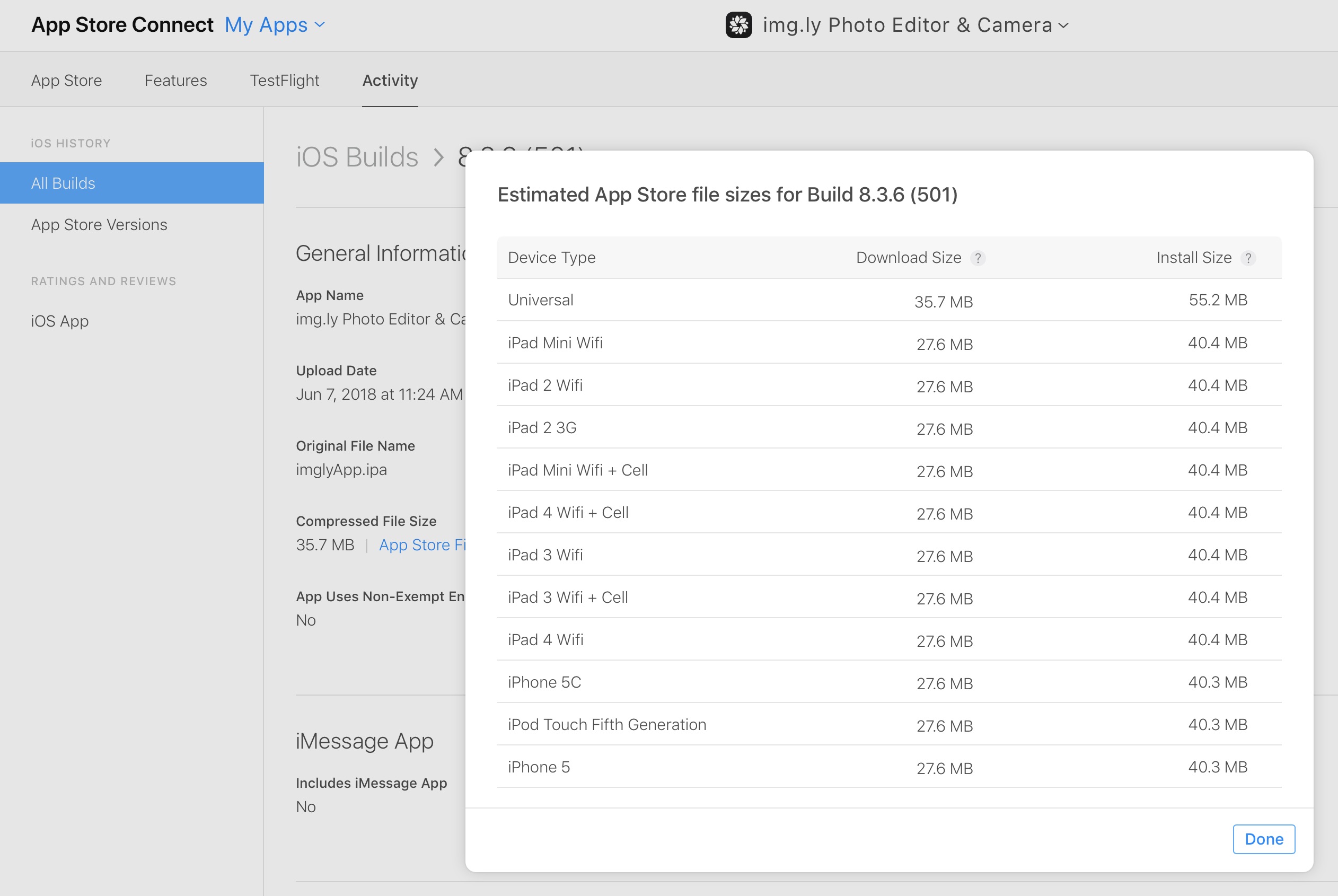Click the img.ly app icon in header
This screenshot has width=1338, height=896.
click(x=738, y=25)
